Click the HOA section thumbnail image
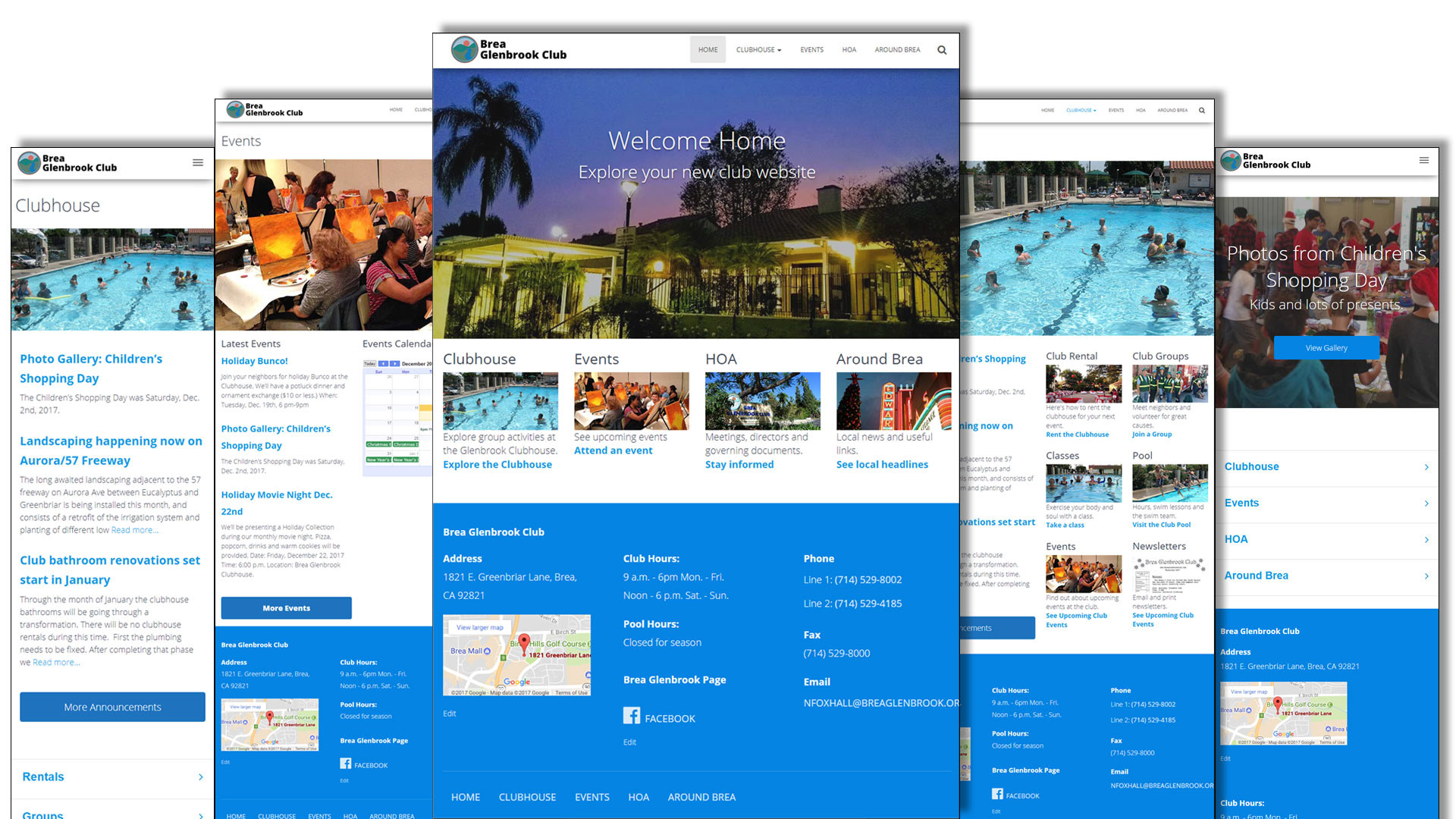The image size is (1456, 819). (762, 401)
